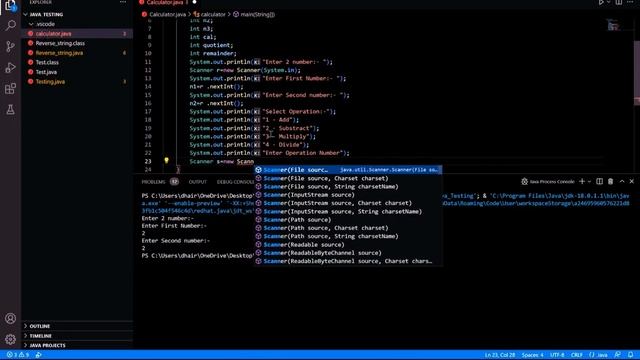640x360 pixels.
Task: Split the terminal panel
Action: [599, 182]
